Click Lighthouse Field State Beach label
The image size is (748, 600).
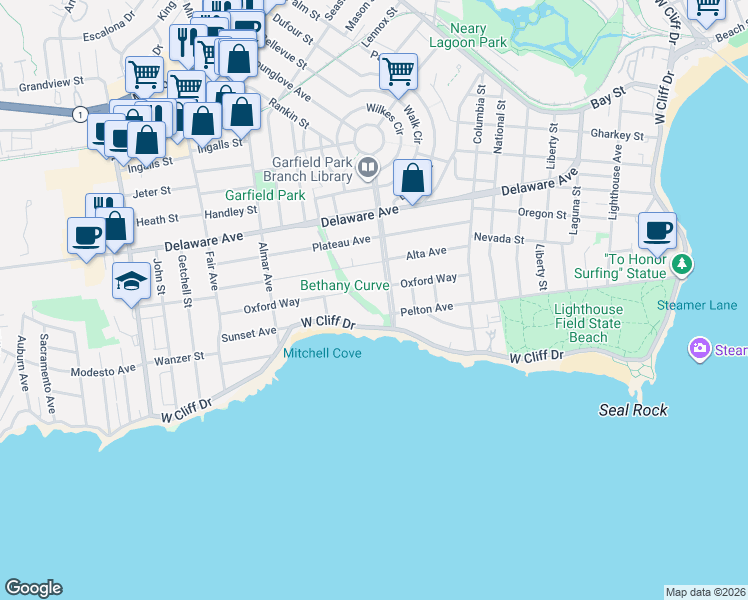coord(588,323)
